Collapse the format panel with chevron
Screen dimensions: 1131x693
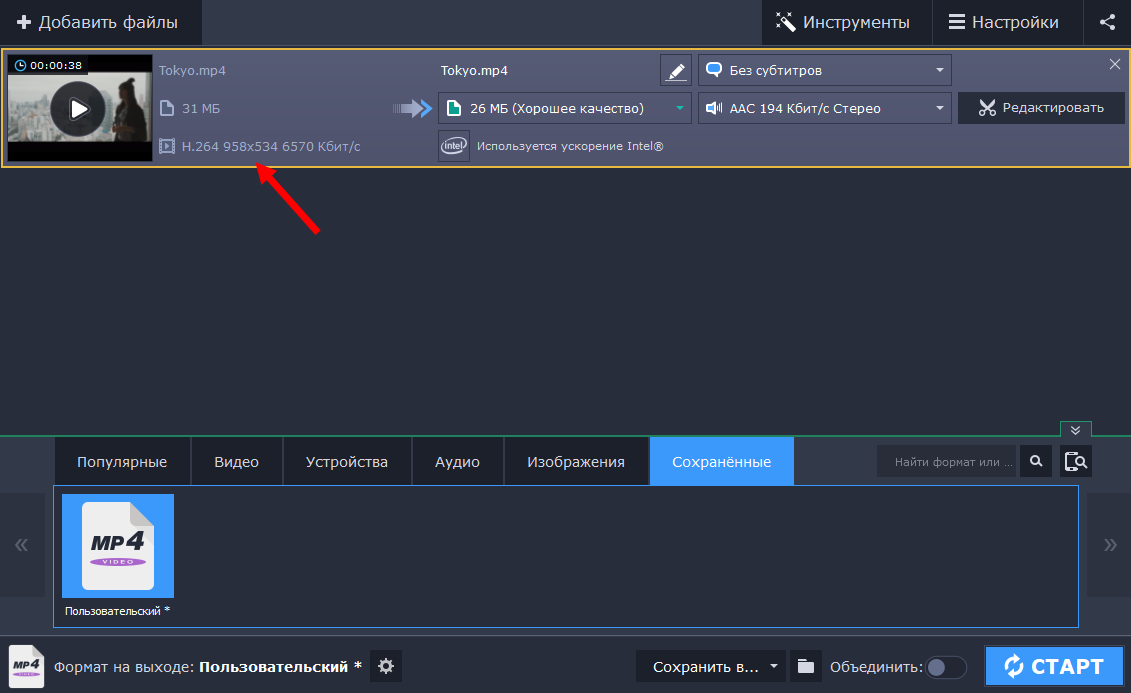1075,430
